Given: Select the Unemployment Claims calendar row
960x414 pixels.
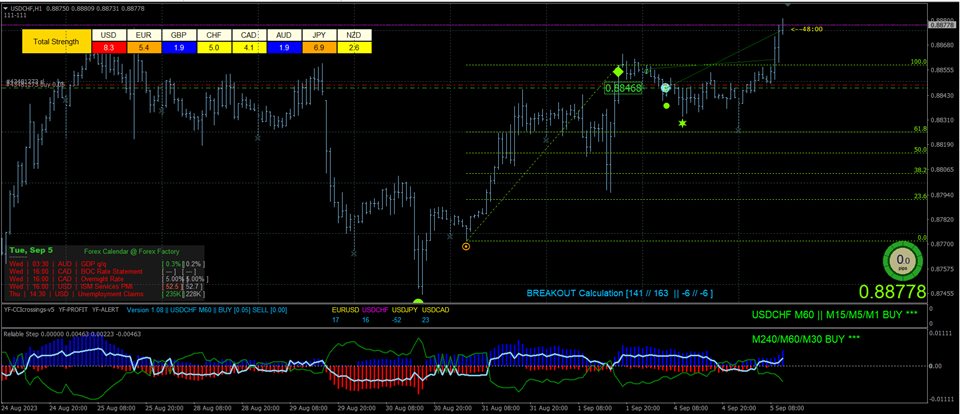Looking at the screenshot, I should [x=107, y=294].
